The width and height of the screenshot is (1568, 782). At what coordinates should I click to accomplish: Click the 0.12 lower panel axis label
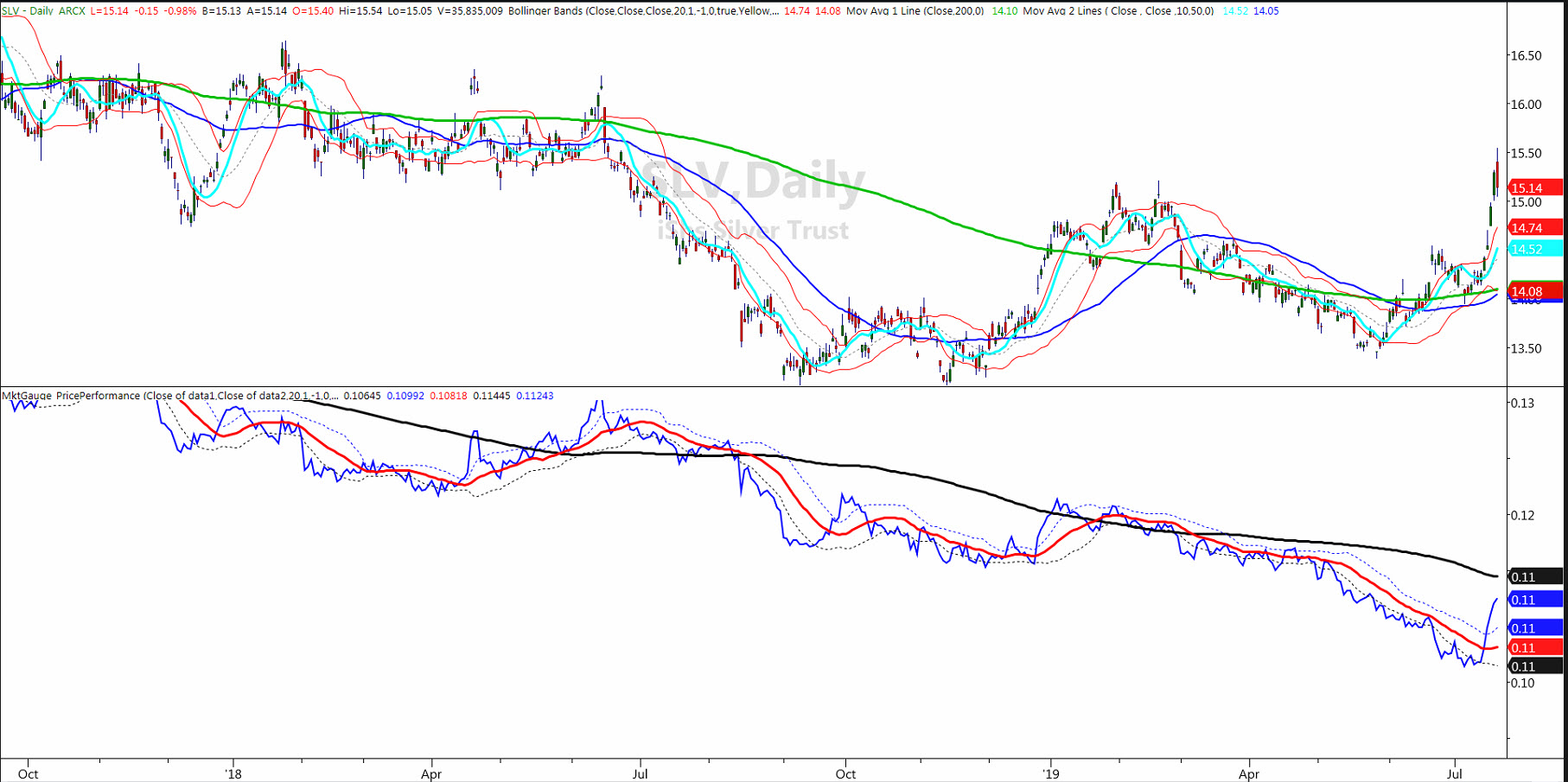(x=1523, y=516)
